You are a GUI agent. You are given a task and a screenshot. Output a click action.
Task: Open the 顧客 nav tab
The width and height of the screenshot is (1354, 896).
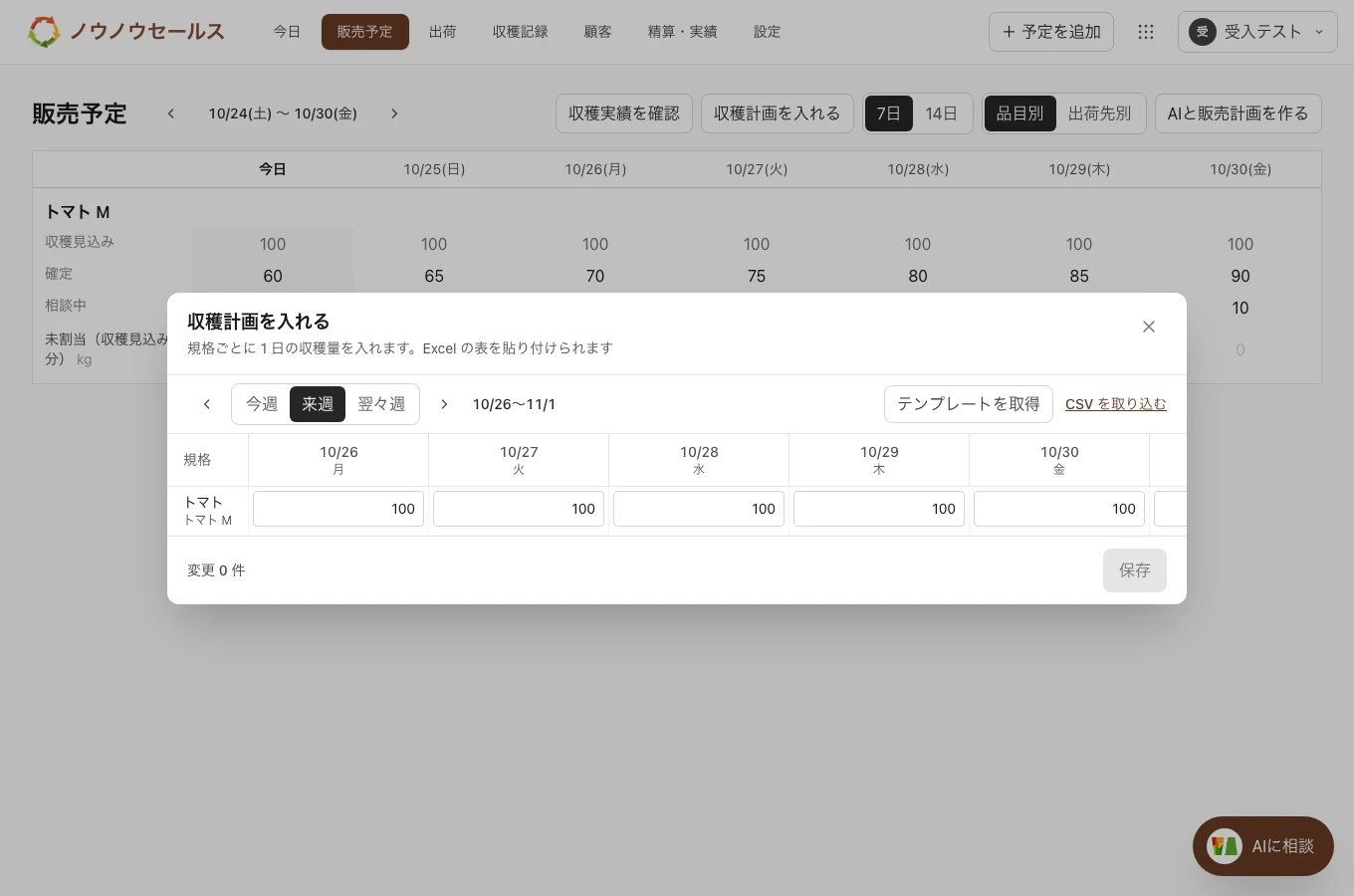tap(598, 32)
